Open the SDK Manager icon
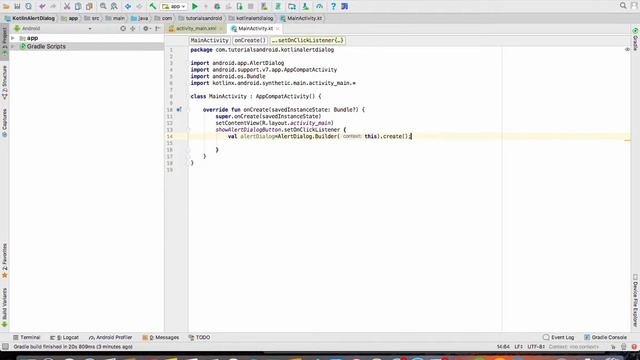This screenshot has height=360, width=640. [305, 6]
